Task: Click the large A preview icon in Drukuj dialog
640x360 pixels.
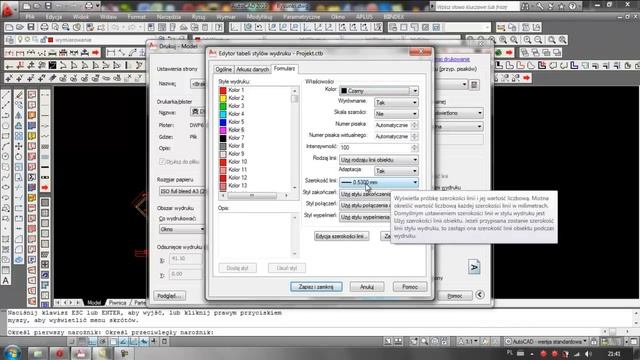Action: pos(474,267)
